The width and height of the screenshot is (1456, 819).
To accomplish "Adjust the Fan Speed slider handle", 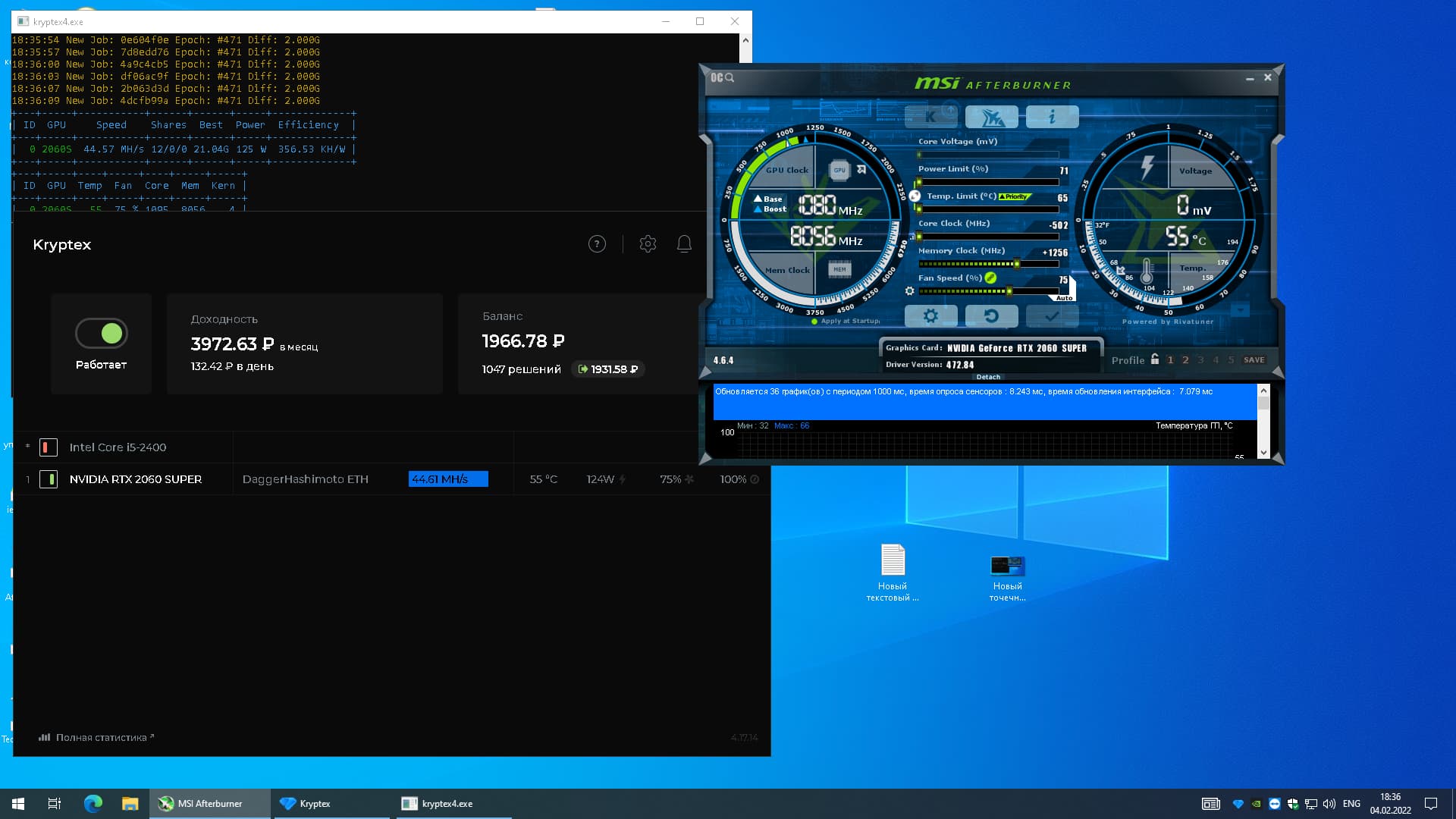I will (x=1009, y=291).
